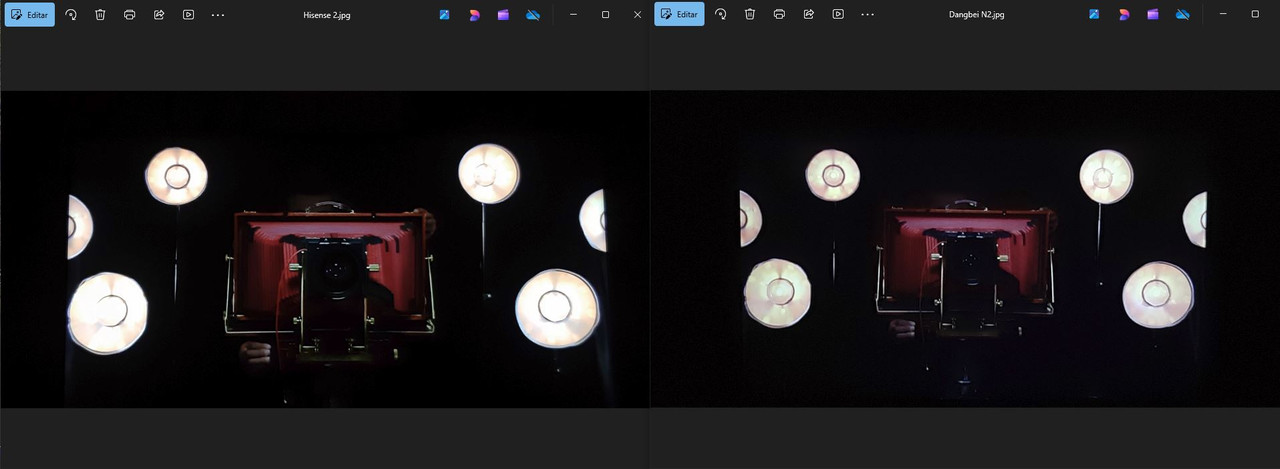1280x469 pixels.
Task: Rotate the image in the Hisense 2.jpg window
Action: coord(71,15)
